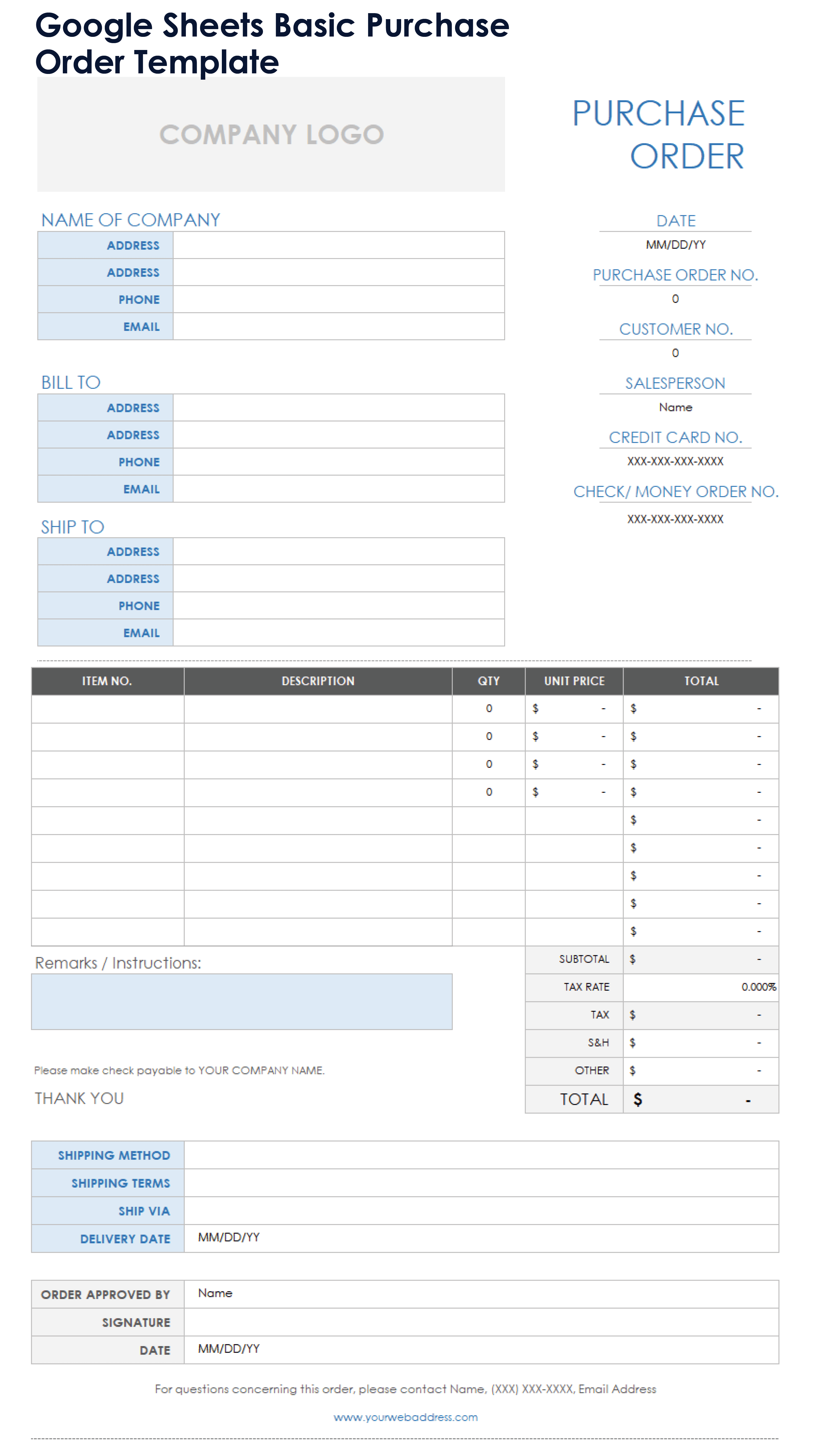The height and width of the screenshot is (1456, 814).
Task: Click the ITEM NO. column header
Action: (107, 681)
